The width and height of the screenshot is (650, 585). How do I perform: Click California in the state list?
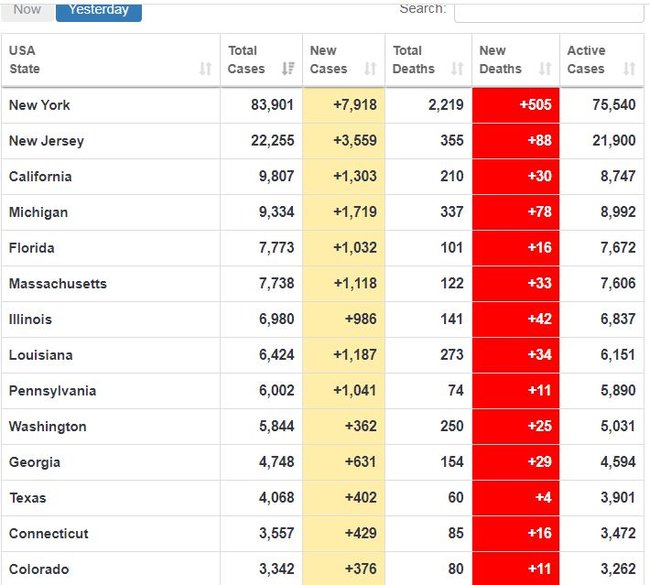click(x=40, y=176)
